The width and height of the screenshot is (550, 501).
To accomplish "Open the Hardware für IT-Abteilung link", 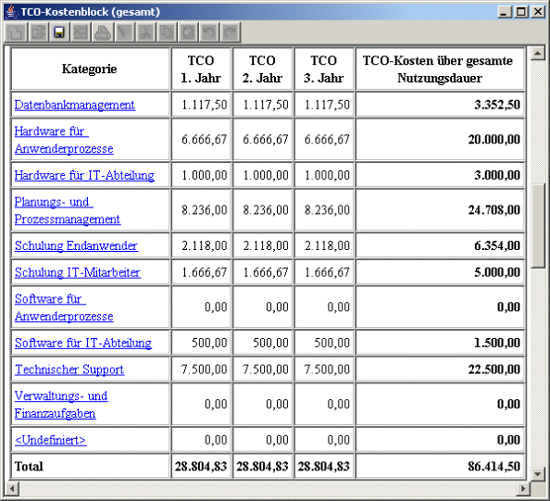I will (84, 175).
